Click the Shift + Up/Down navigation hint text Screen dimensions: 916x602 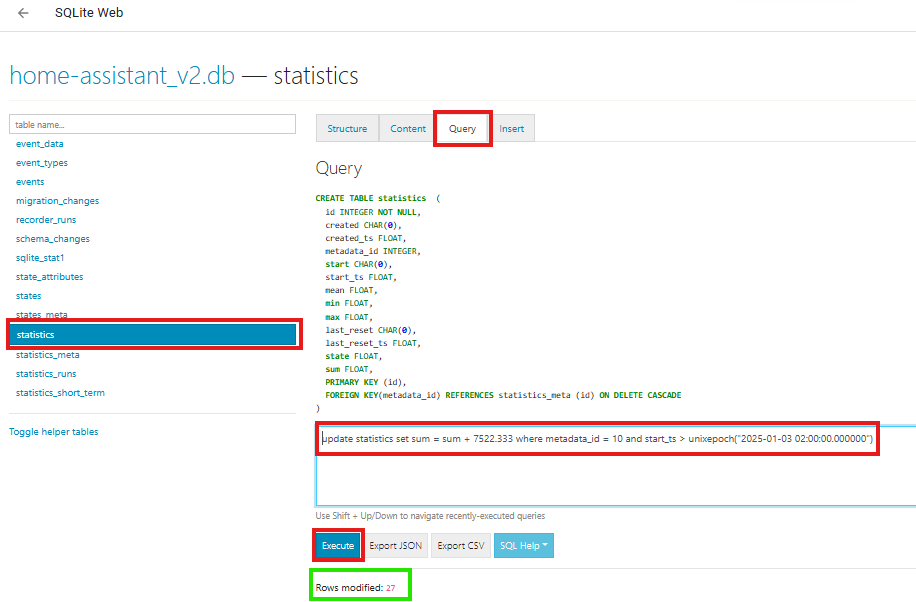coord(430,516)
